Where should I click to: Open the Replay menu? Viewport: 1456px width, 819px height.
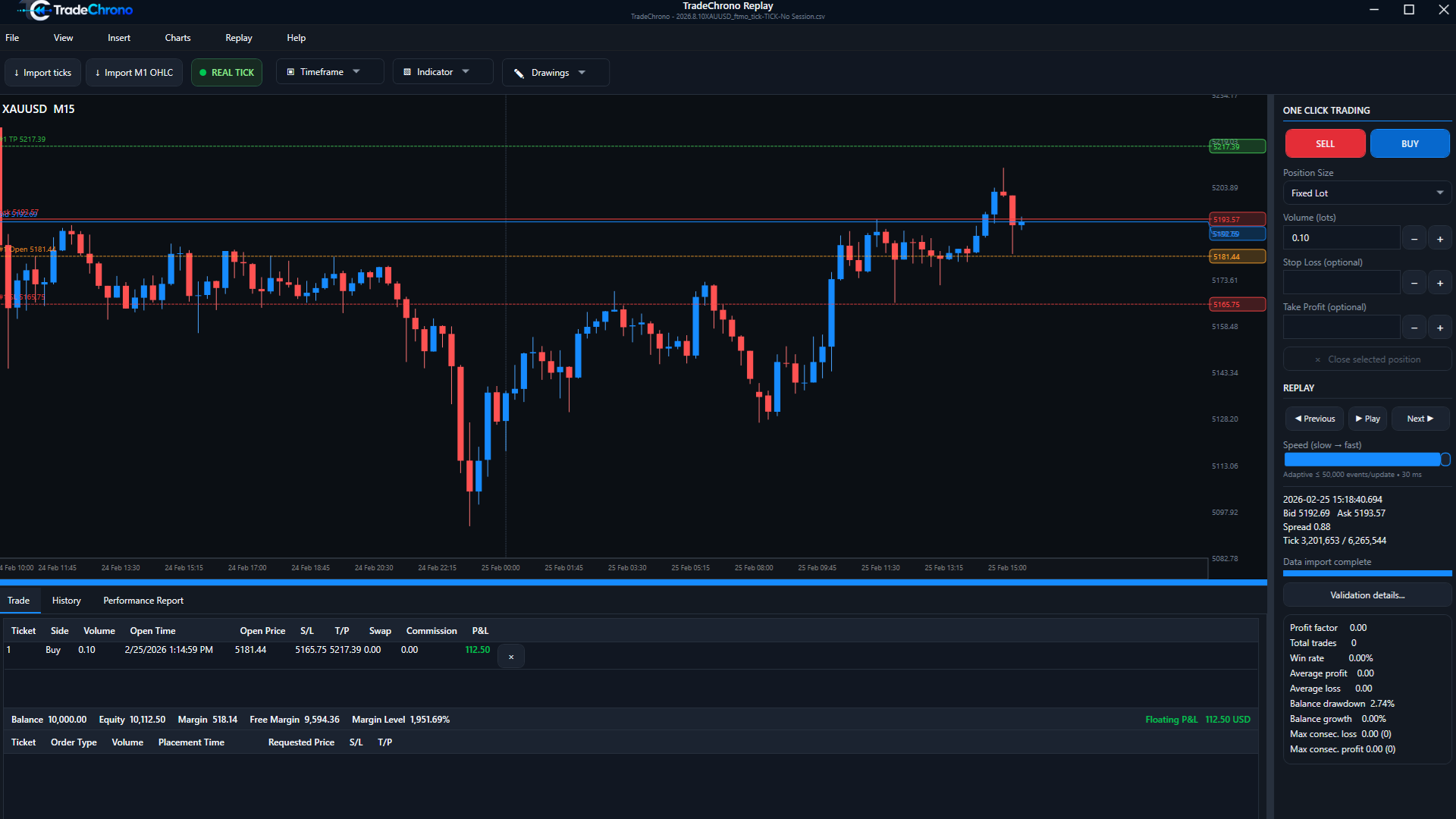coord(239,38)
